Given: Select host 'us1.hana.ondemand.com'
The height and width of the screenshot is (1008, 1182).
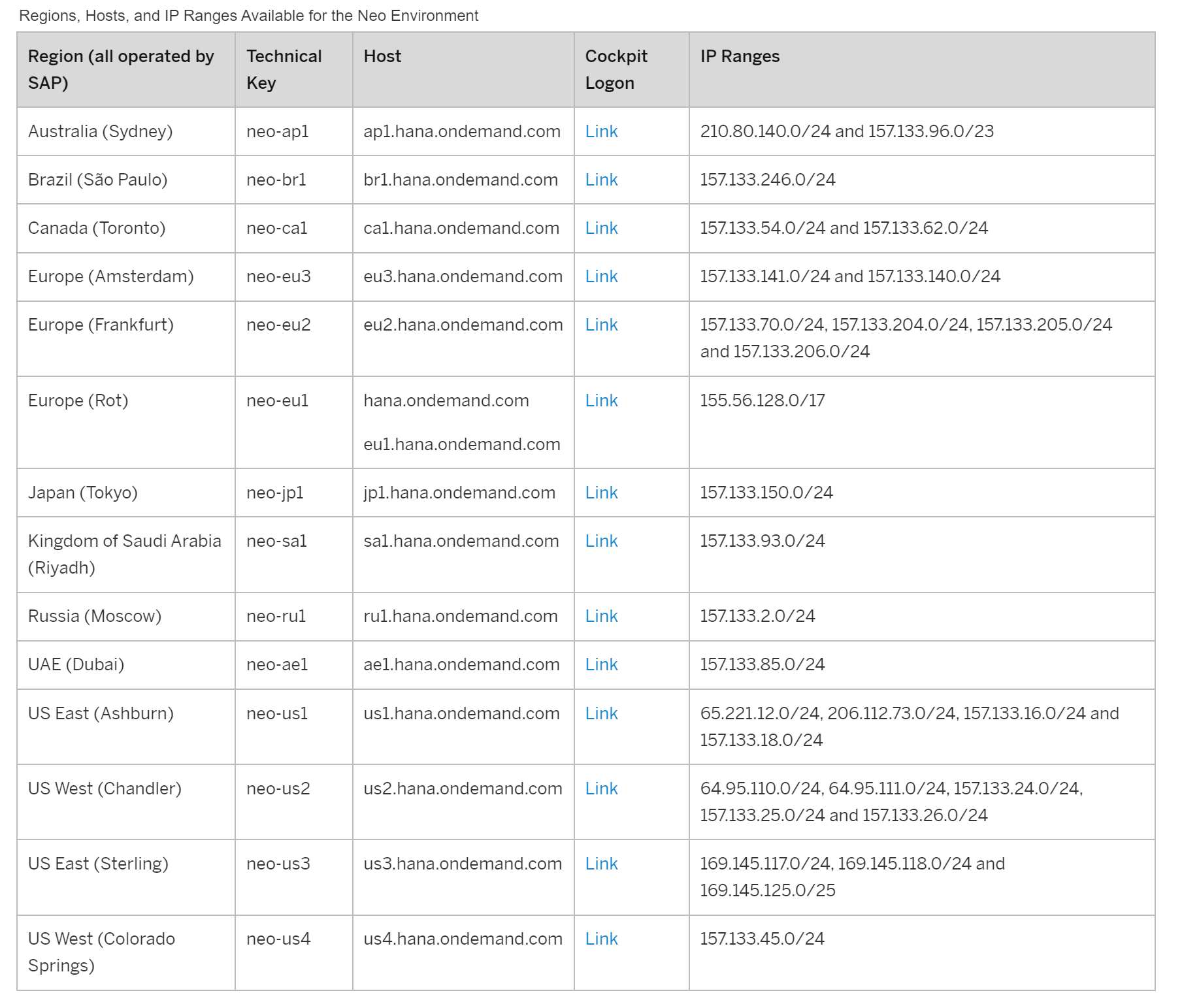Looking at the screenshot, I should [x=462, y=713].
